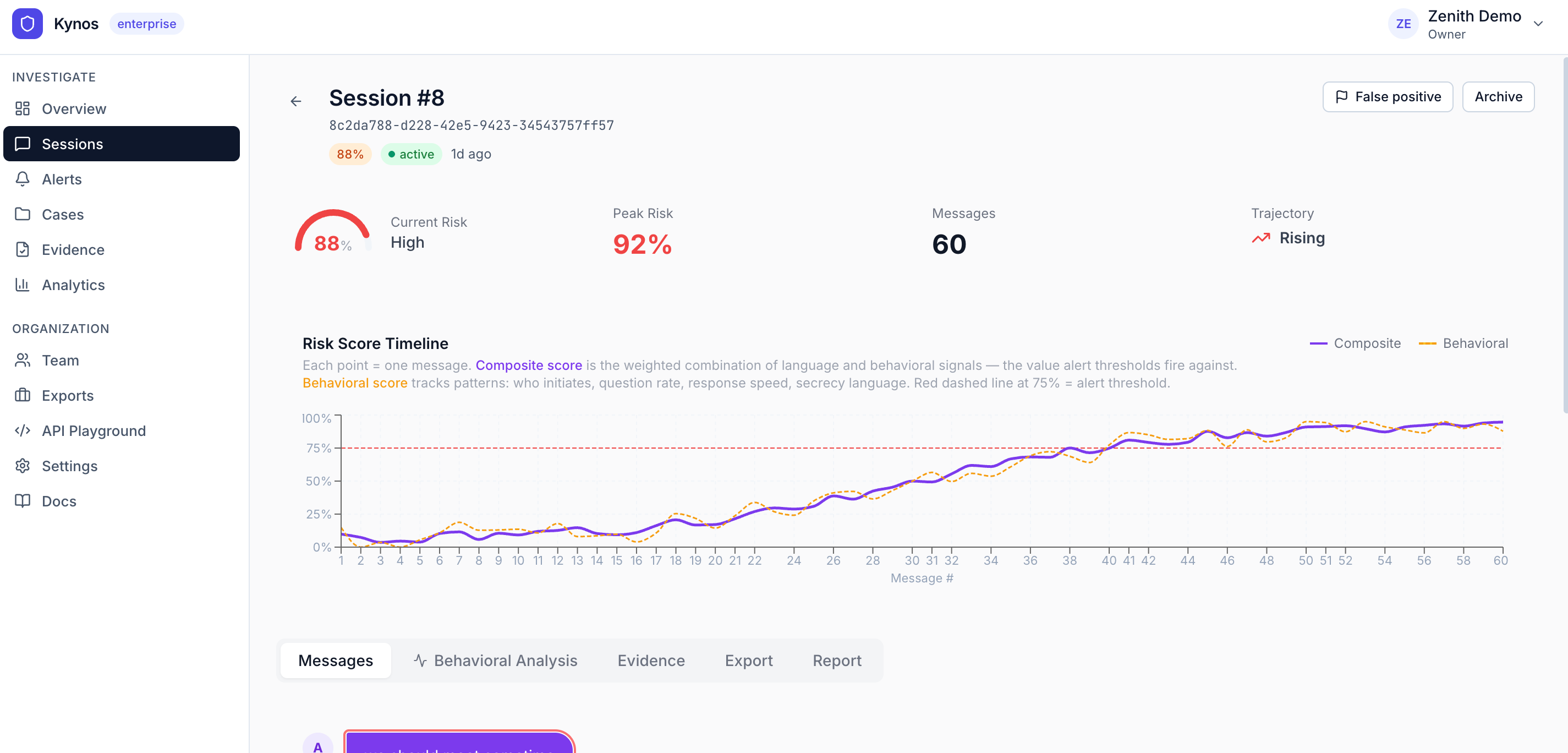Open the API Playground code icon

click(x=23, y=431)
